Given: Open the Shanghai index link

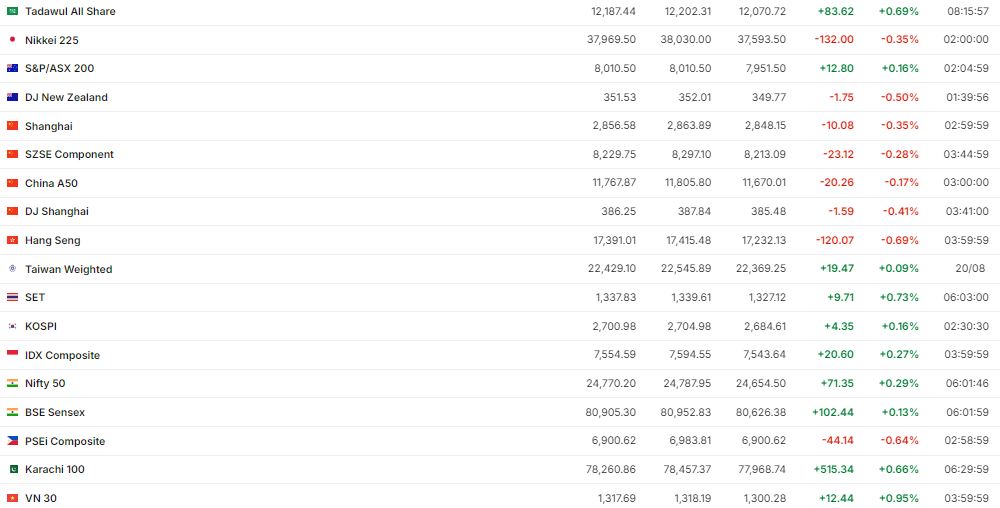Looking at the screenshot, I should (49, 126).
